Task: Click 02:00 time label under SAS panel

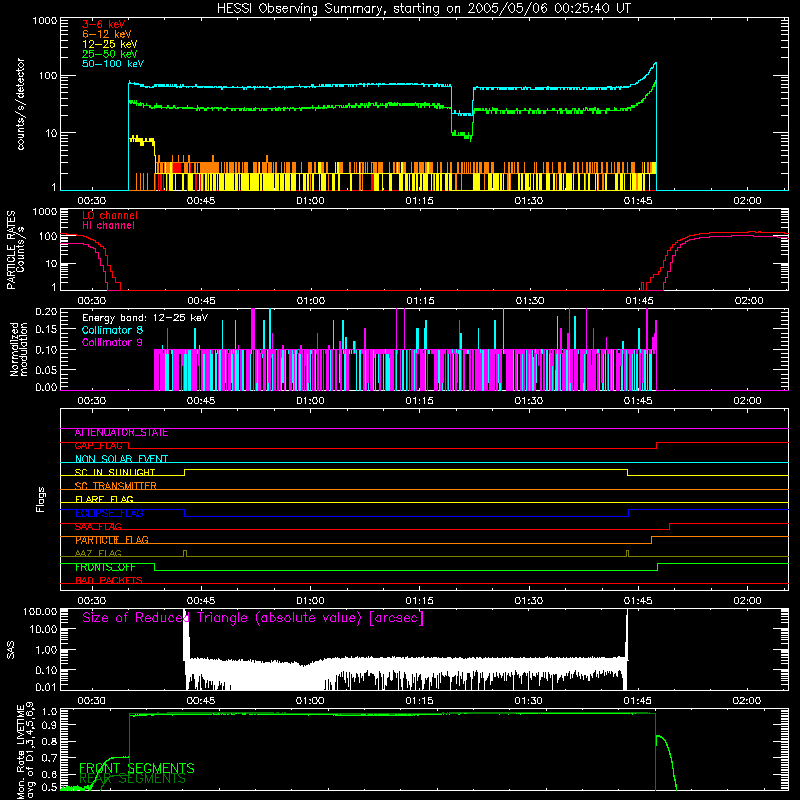Action: pyautogui.click(x=747, y=701)
